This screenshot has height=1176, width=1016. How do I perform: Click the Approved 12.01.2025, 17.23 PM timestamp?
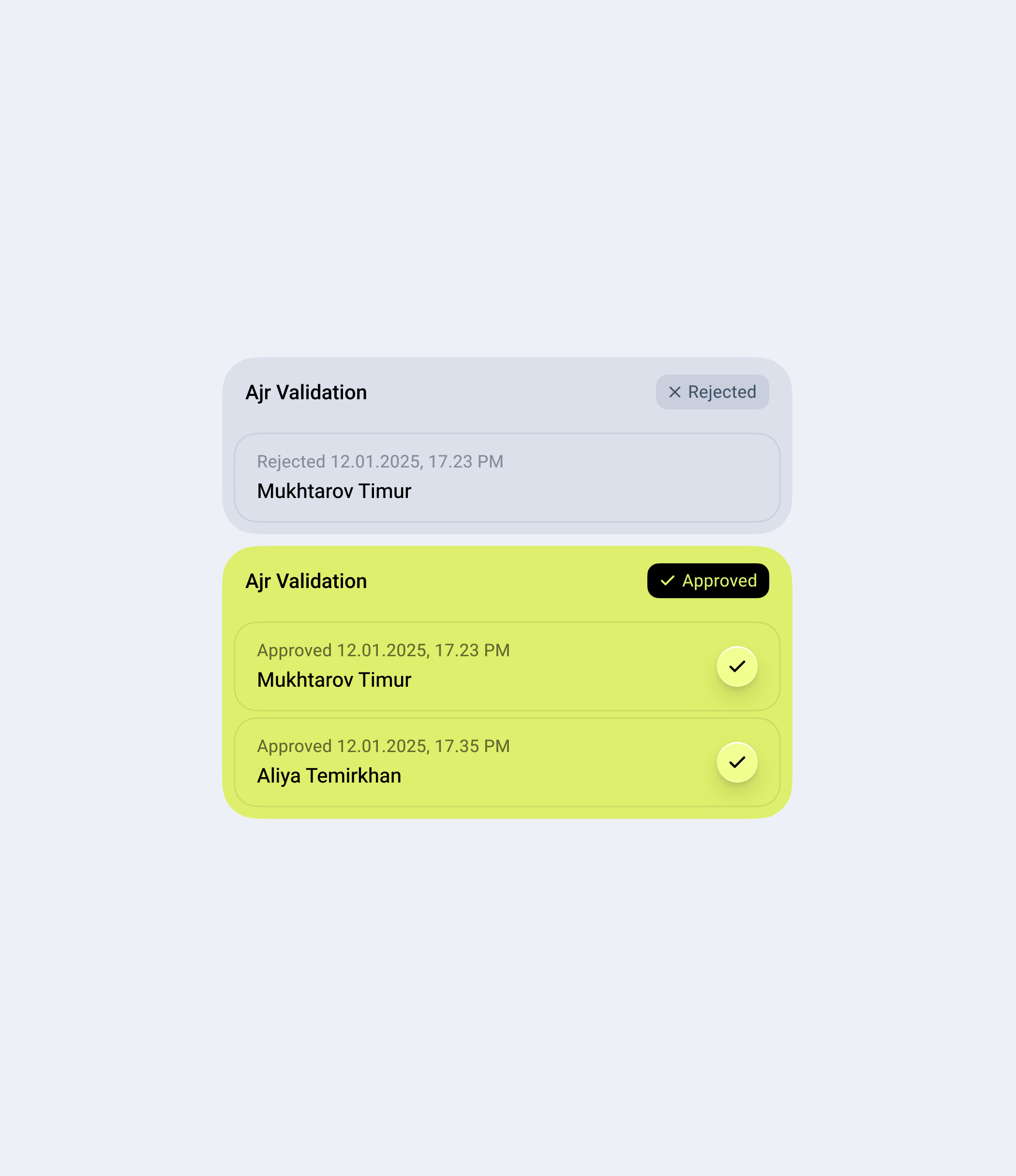tap(384, 650)
